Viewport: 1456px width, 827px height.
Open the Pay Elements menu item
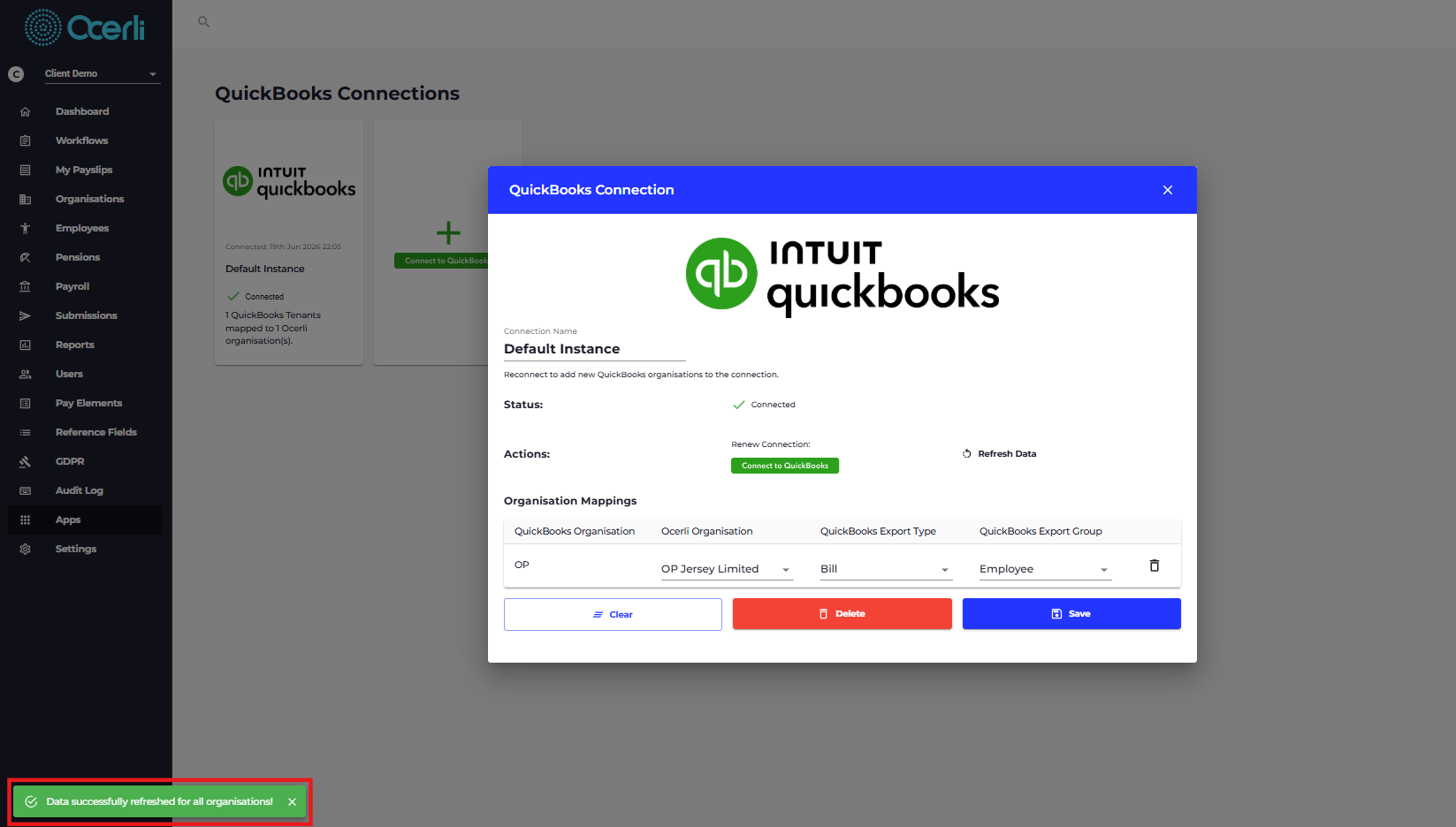click(x=85, y=403)
